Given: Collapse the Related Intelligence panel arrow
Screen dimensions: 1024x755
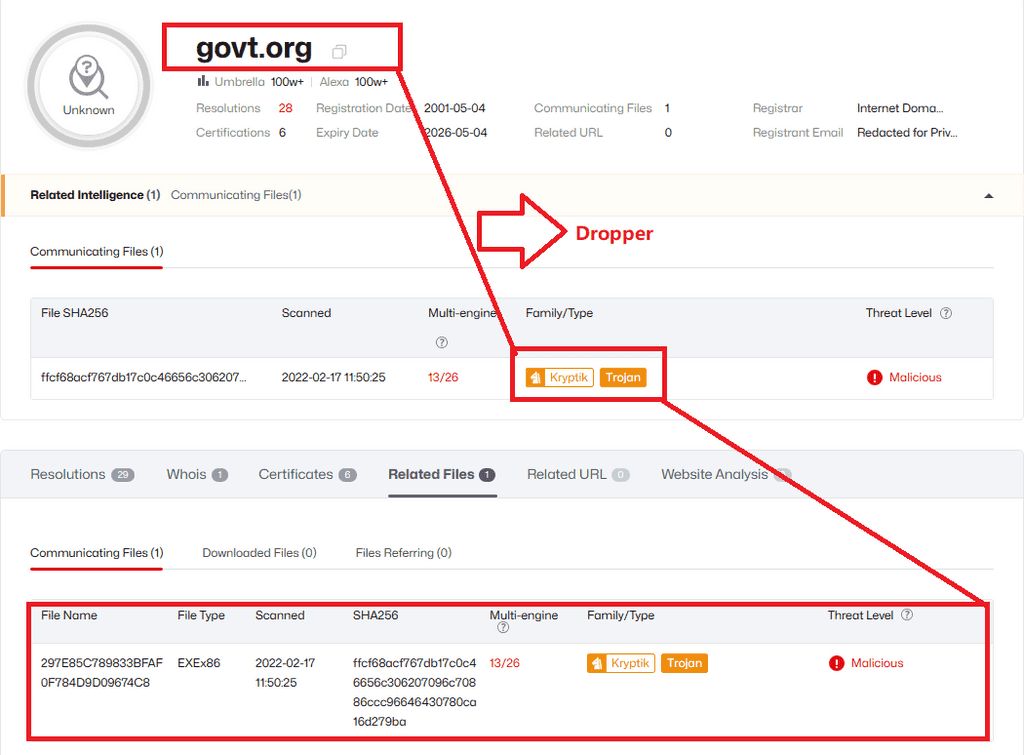Looking at the screenshot, I should pos(989,196).
